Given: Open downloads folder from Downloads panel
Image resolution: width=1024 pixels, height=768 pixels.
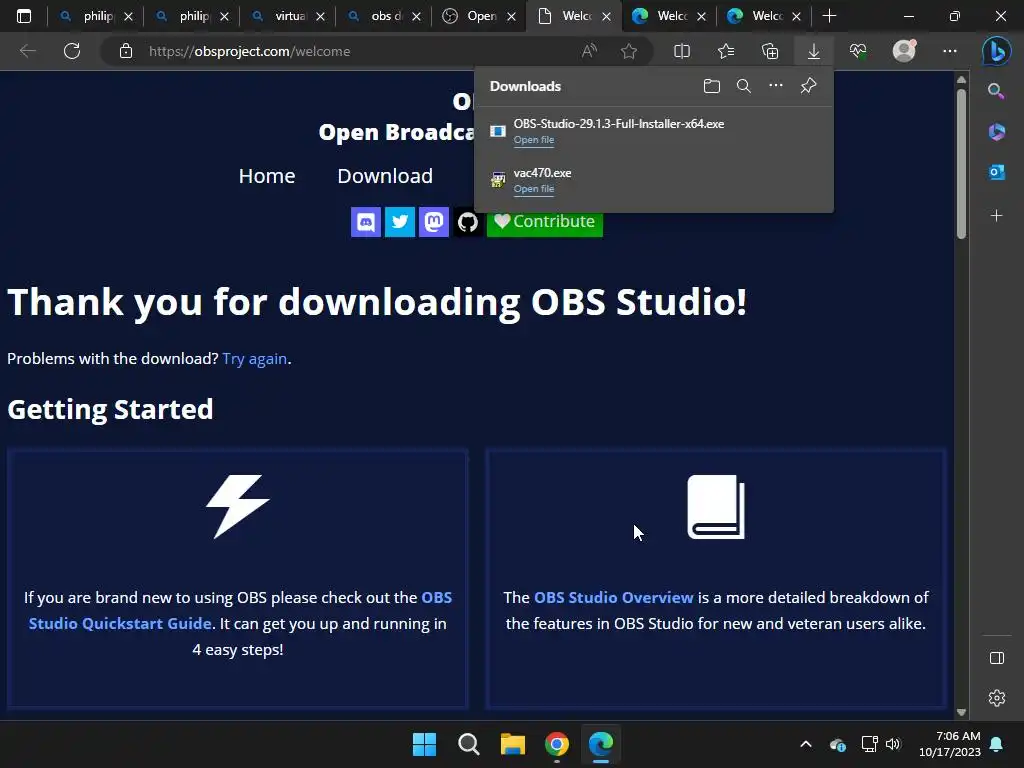Looking at the screenshot, I should (712, 86).
